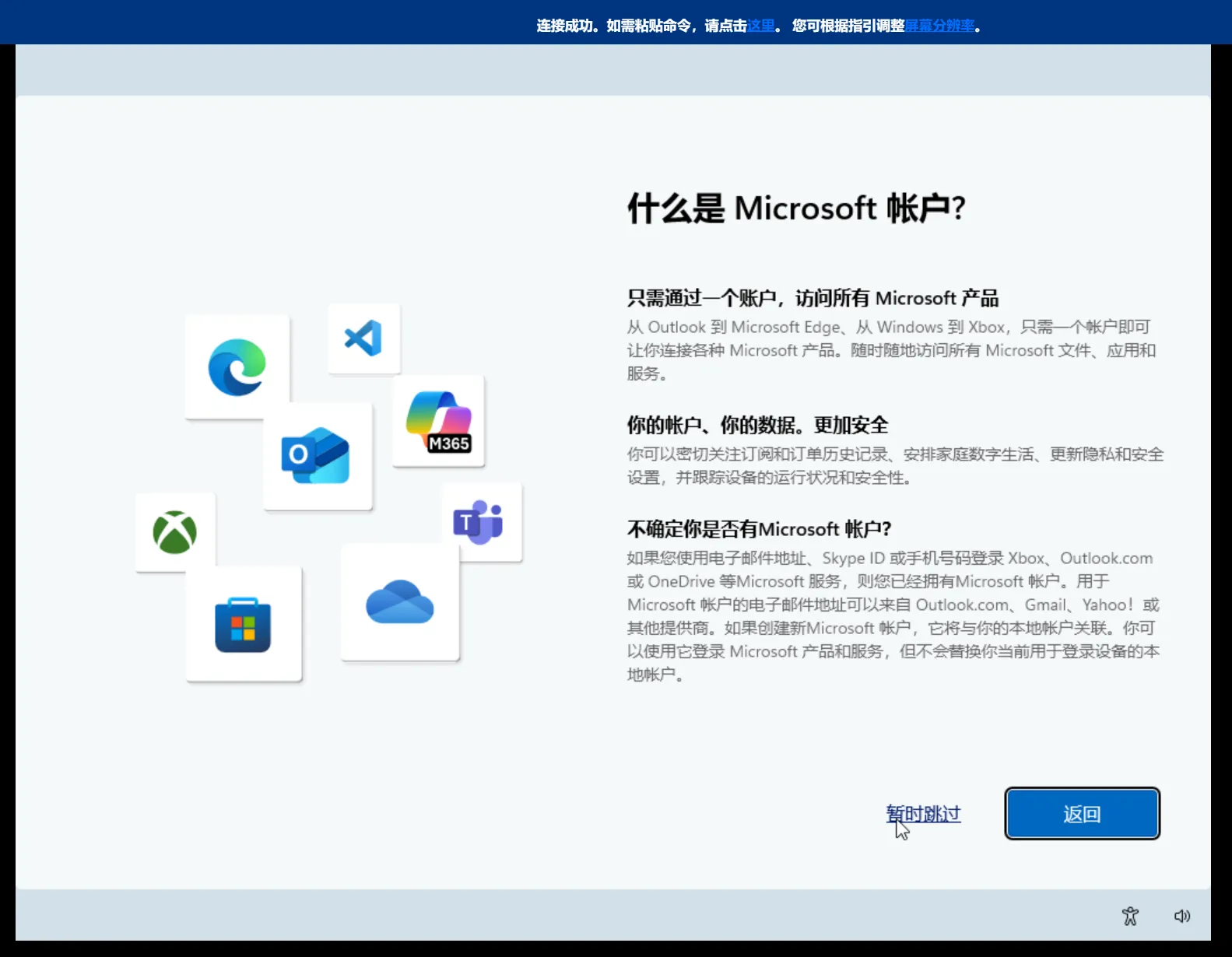Click the paragraph starting 从 Outlook 到 Microsoft Edge
Screen dimensions: 1232x957
point(891,350)
